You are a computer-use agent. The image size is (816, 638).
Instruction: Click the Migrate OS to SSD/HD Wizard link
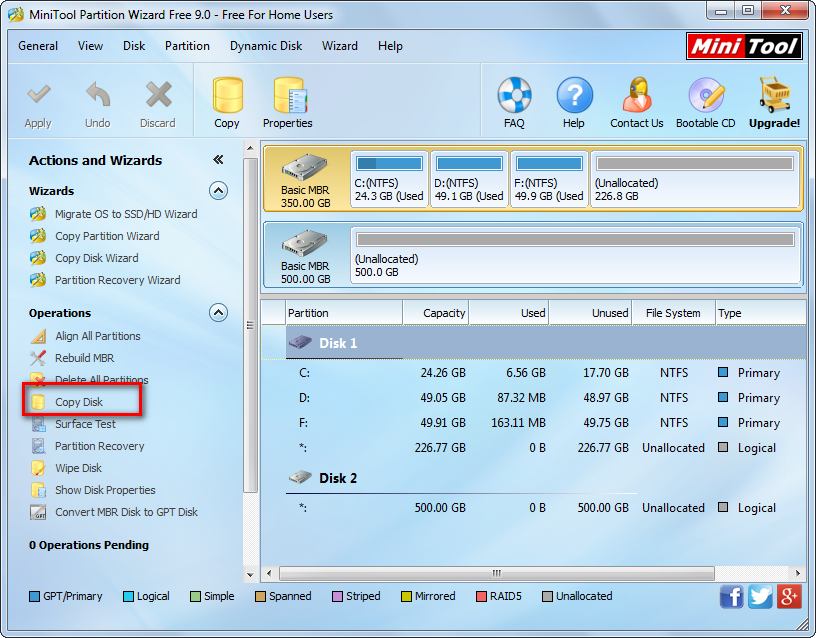tap(126, 214)
